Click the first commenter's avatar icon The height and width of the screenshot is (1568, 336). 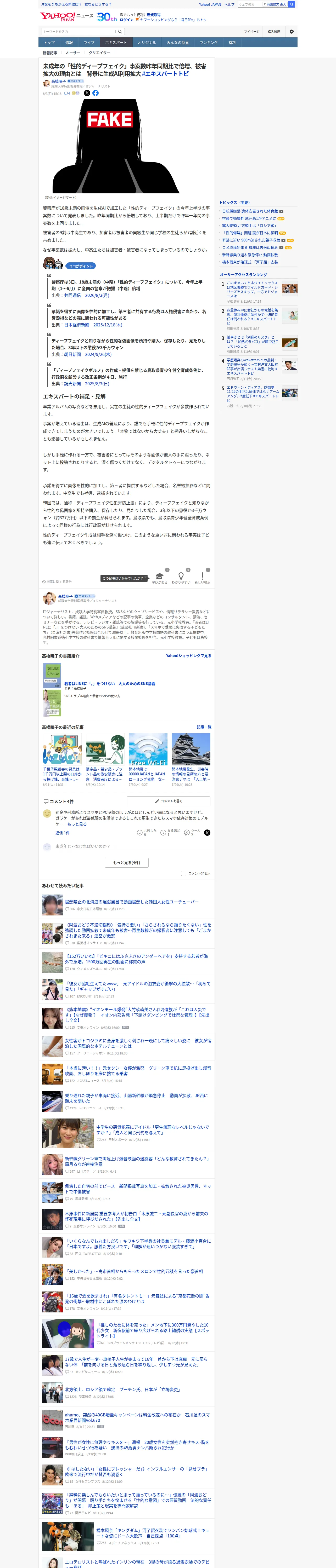[47, 813]
